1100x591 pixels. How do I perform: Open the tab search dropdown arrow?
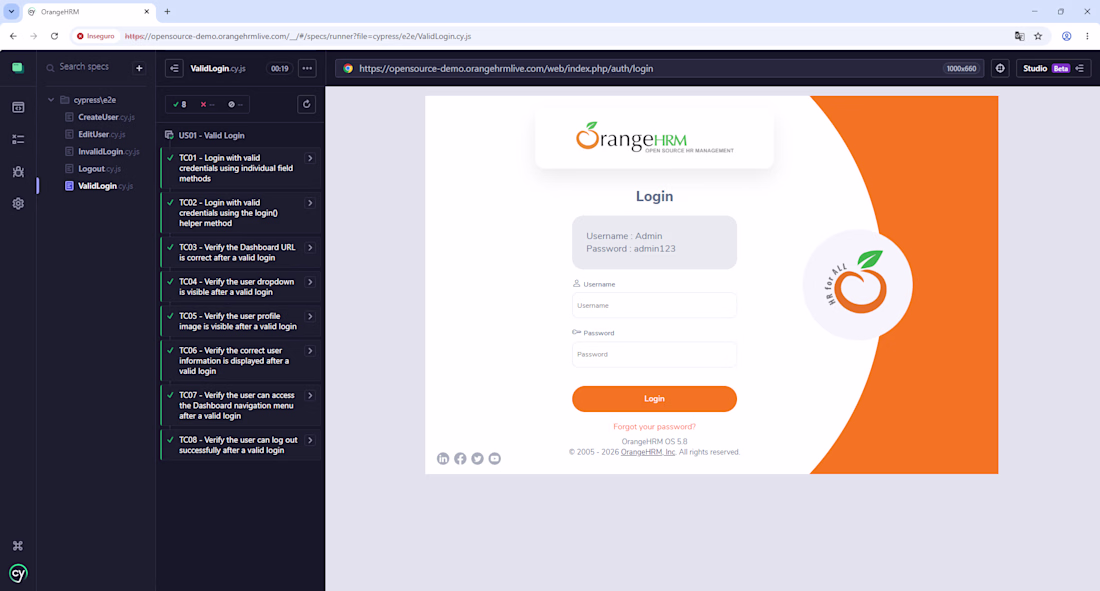tap(11, 11)
